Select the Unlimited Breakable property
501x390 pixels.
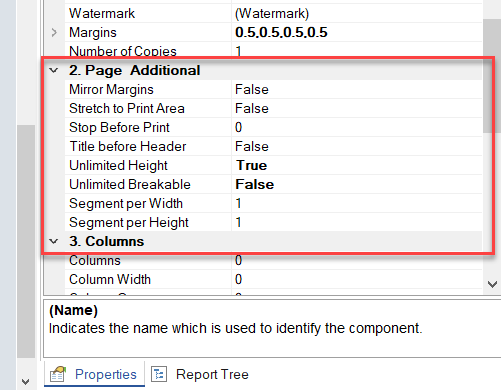[130, 184]
